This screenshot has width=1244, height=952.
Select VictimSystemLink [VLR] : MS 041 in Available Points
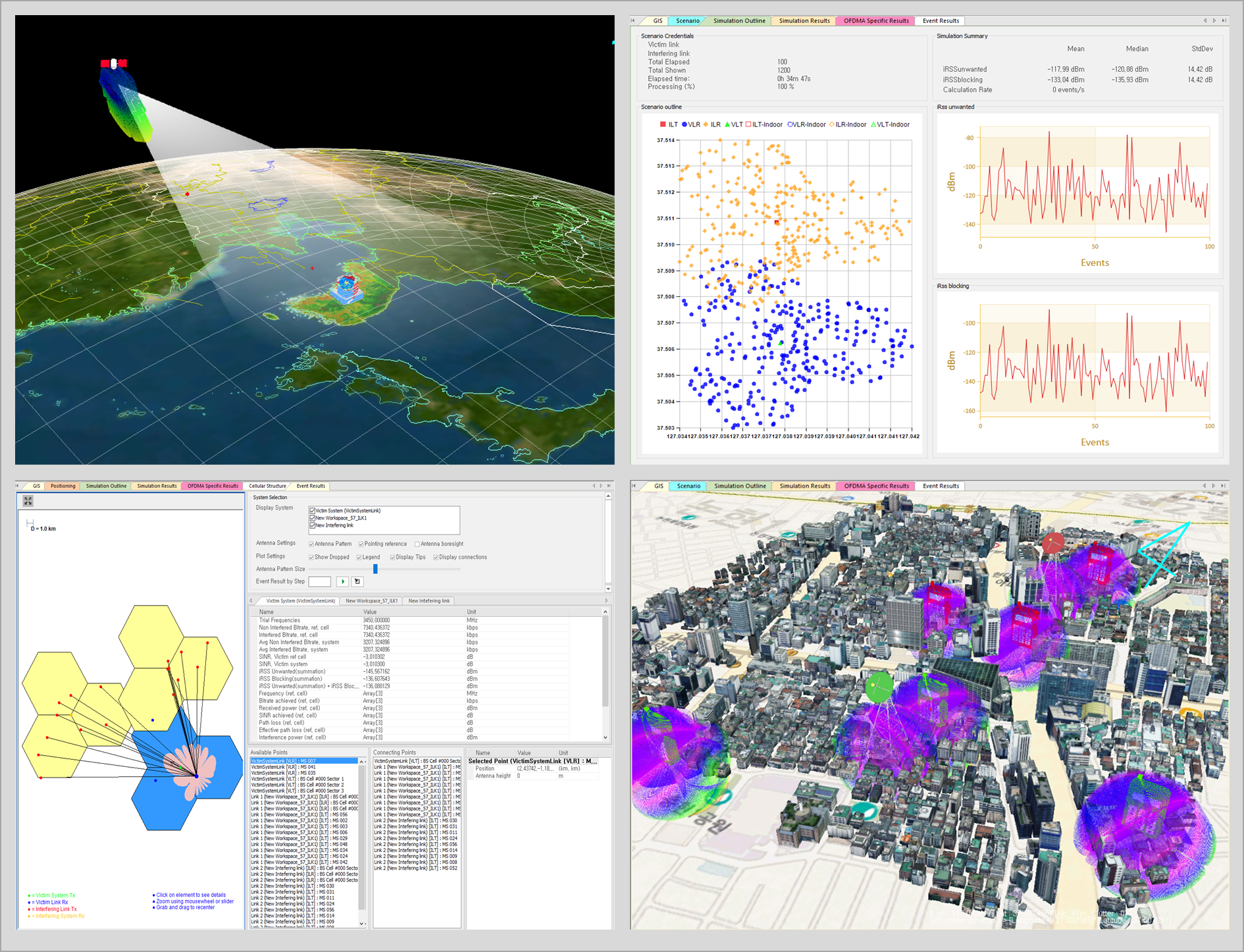click(x=283, y=767)
